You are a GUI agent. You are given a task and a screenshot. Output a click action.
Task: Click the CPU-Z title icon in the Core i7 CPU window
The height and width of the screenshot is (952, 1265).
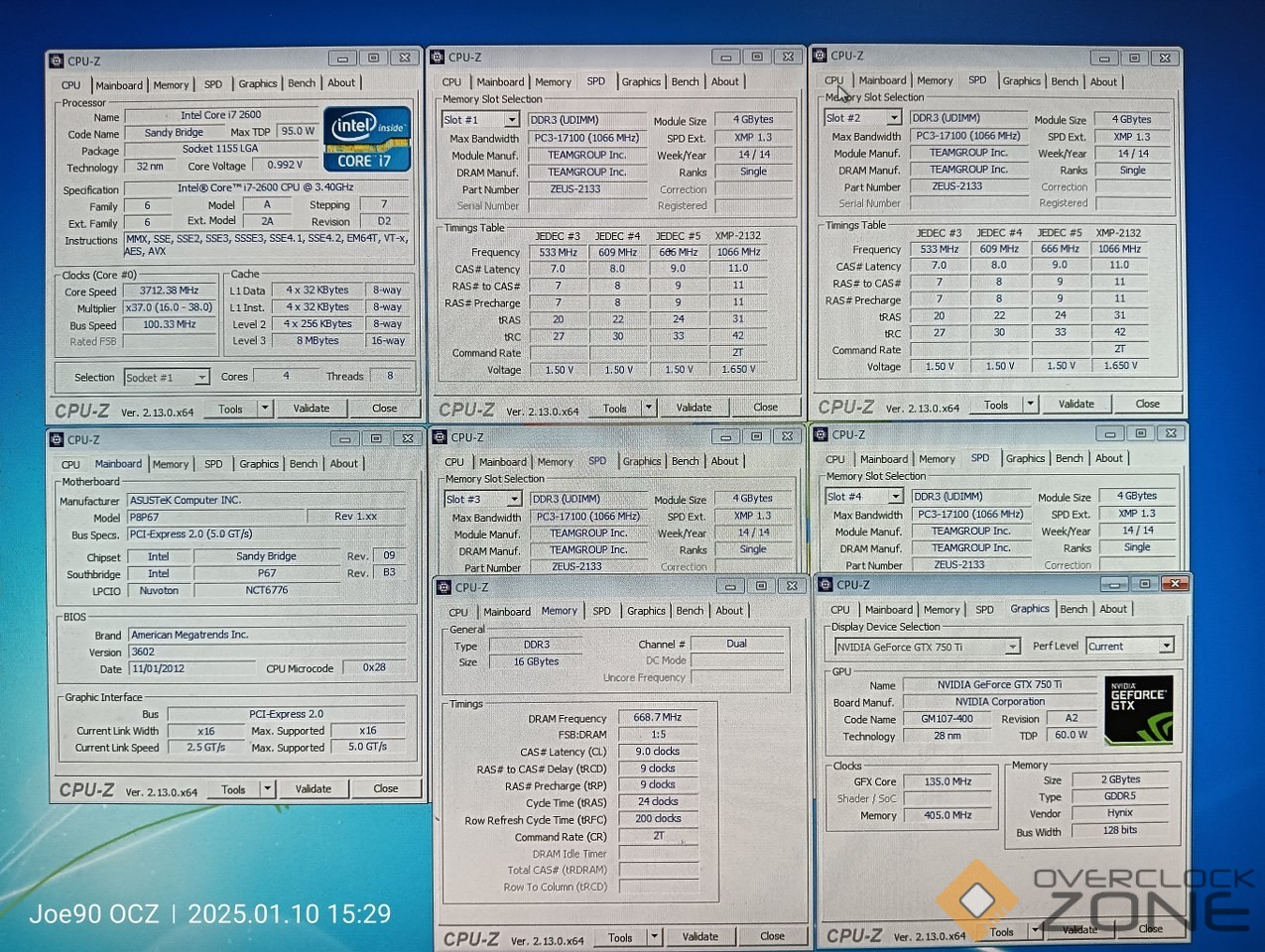pos(57,61)
